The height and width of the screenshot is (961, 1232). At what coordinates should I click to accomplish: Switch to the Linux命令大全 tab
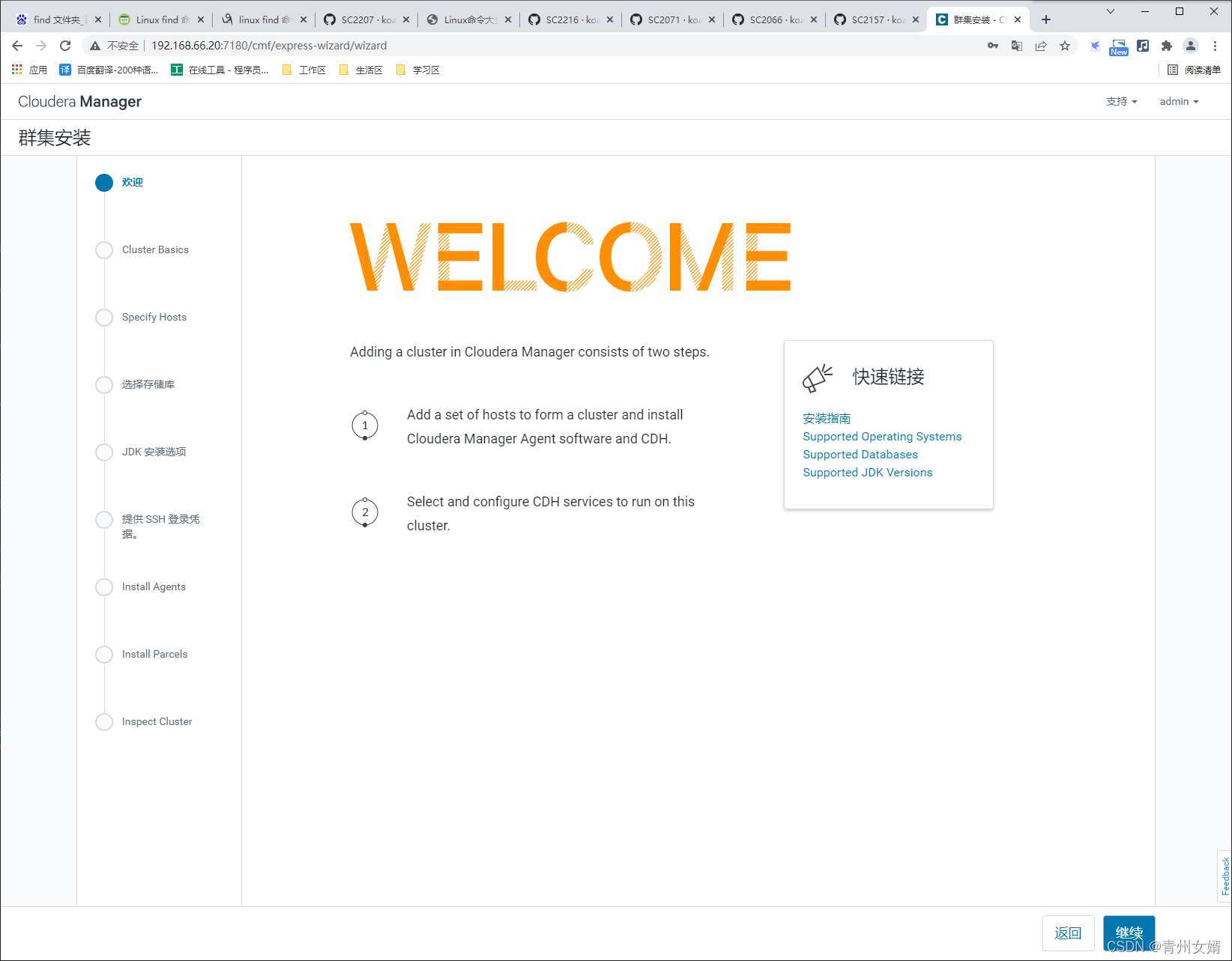(468, 19)
